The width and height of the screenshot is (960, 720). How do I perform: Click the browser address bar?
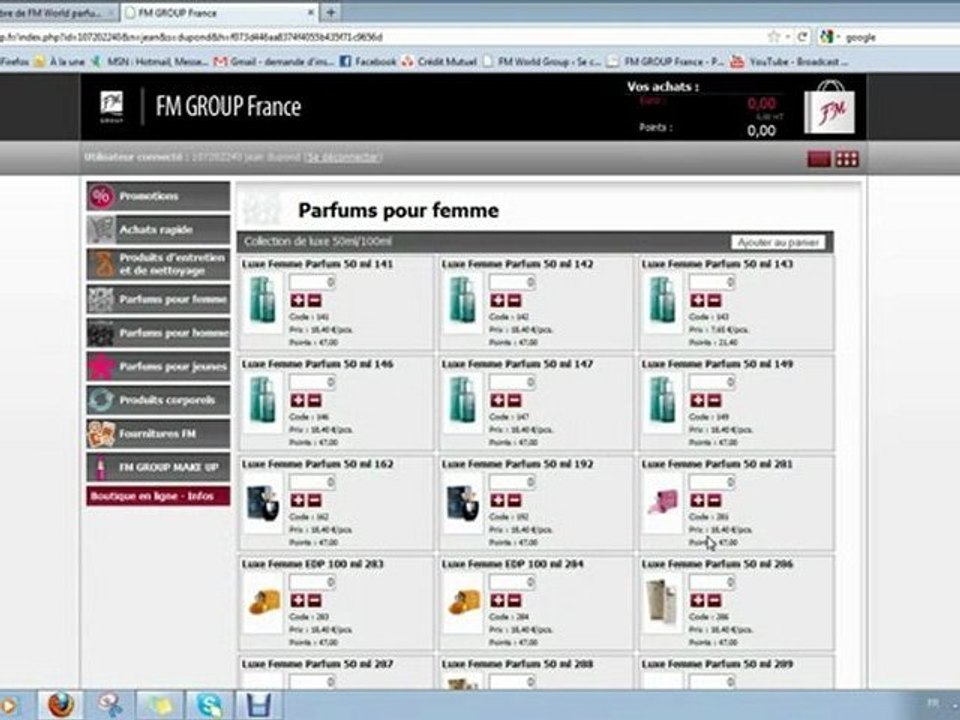[380, 37]
